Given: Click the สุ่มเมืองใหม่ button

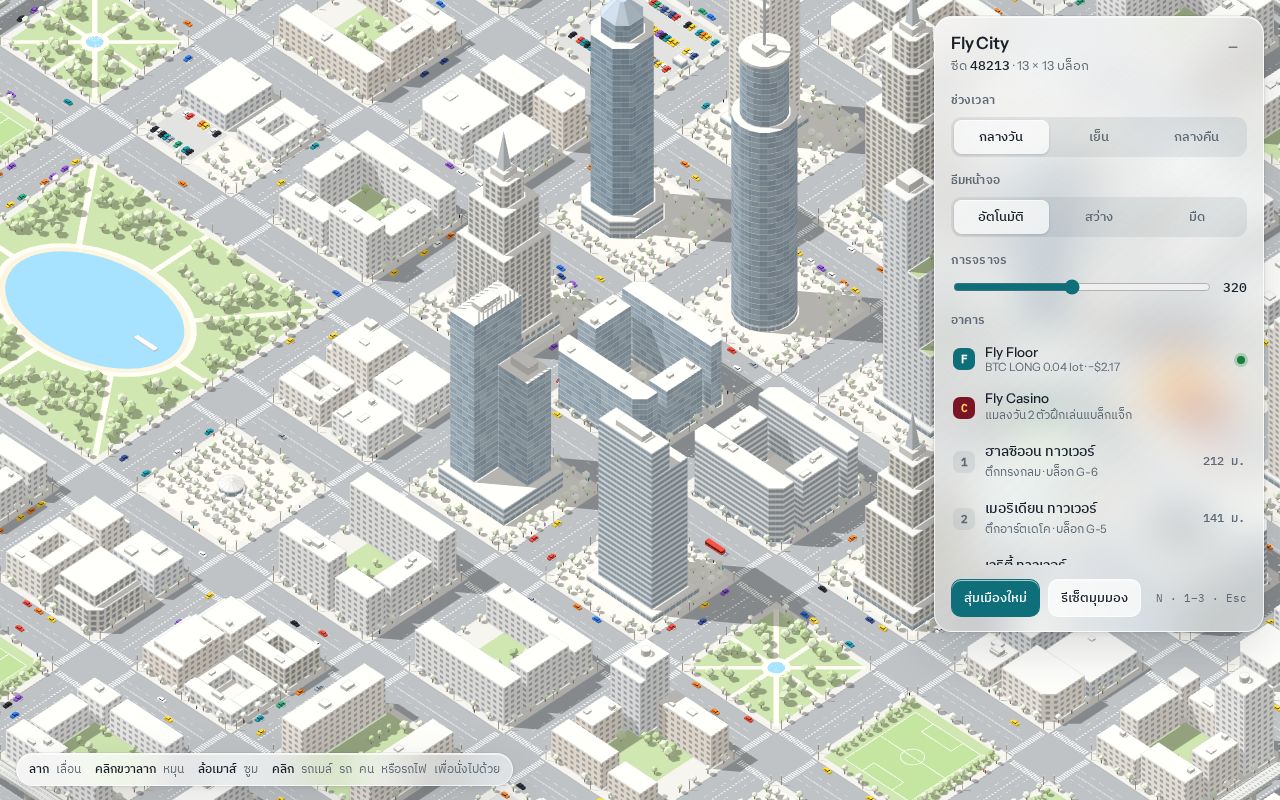Looking at the screenshot, I should coord(995,598).
